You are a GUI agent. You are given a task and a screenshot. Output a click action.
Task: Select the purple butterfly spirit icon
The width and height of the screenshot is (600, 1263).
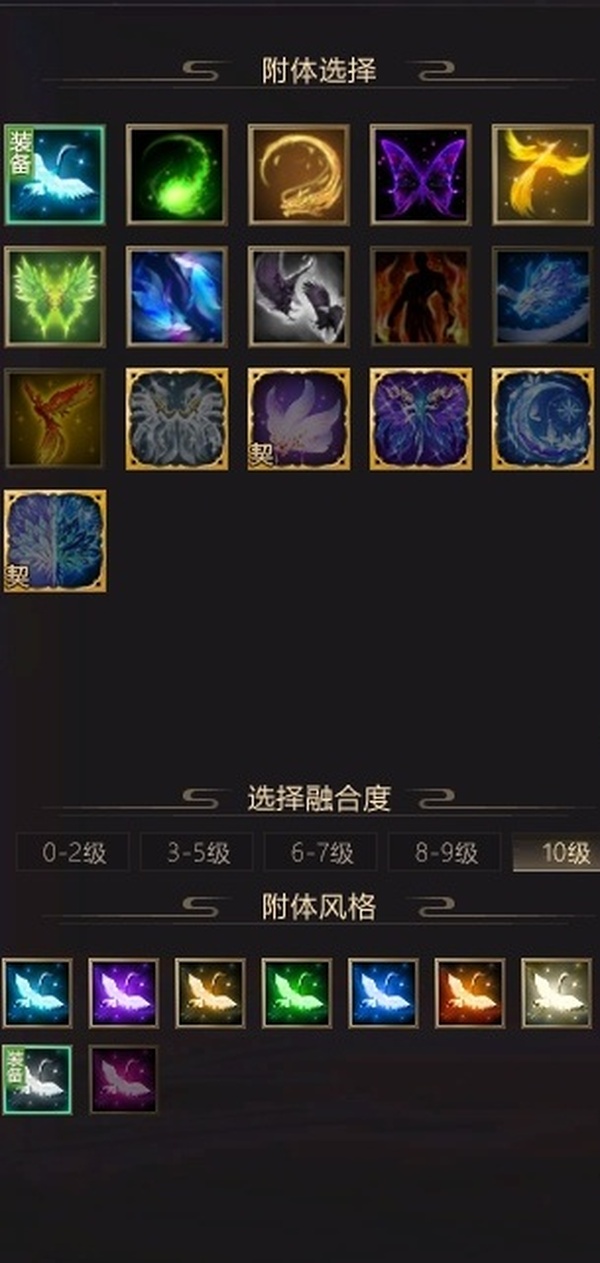(x=421, y=174)
